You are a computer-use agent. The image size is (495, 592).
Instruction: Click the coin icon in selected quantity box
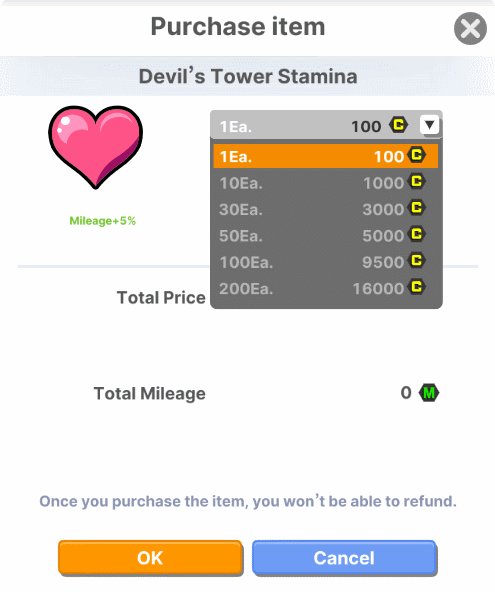[398, 125]
